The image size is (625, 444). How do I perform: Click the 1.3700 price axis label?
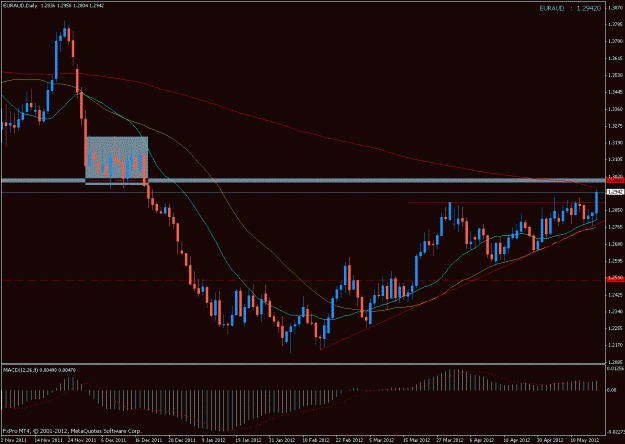tap(616, 41)
